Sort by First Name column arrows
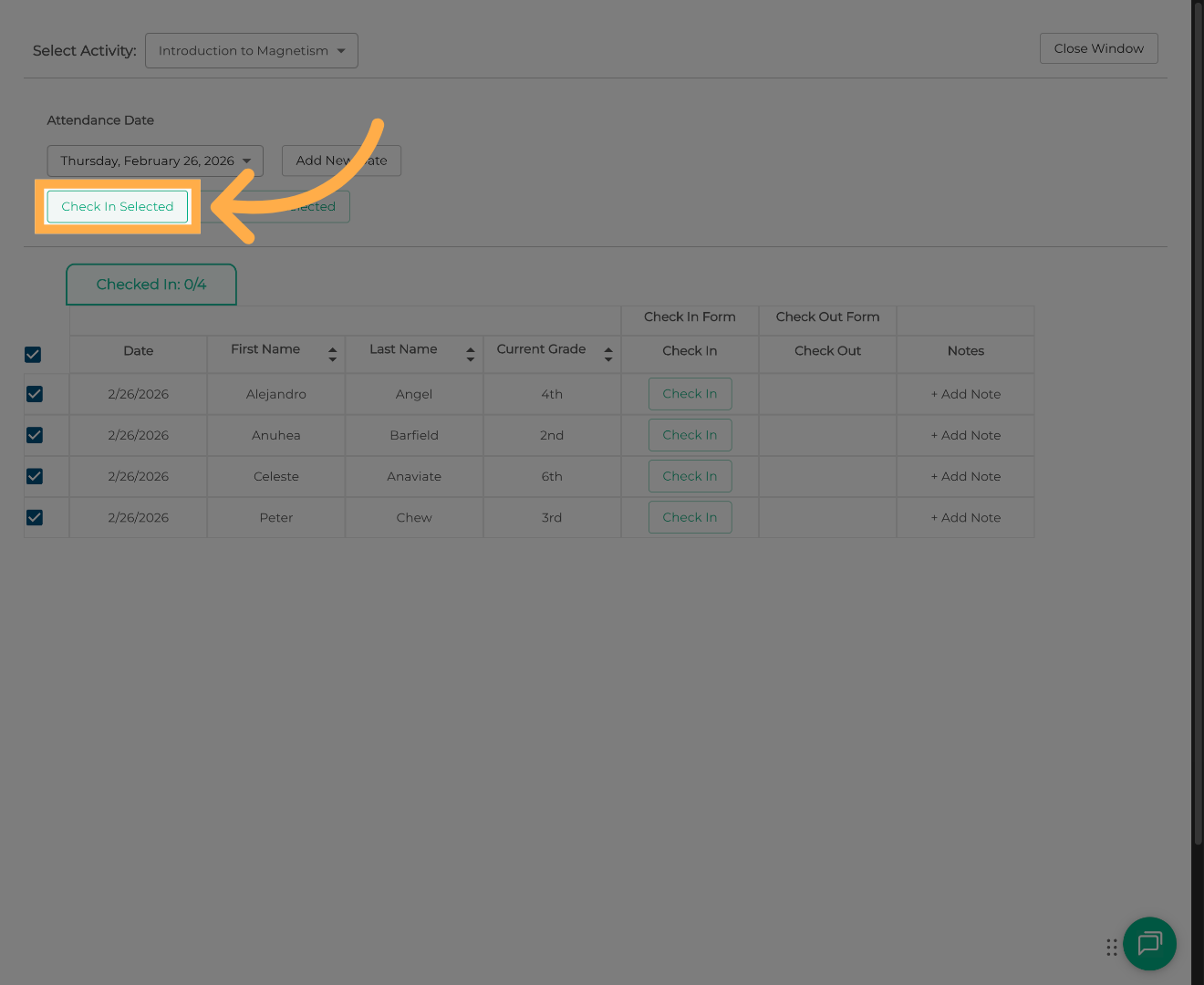This screenshot has width=1204, height=985. click(333, 354)
